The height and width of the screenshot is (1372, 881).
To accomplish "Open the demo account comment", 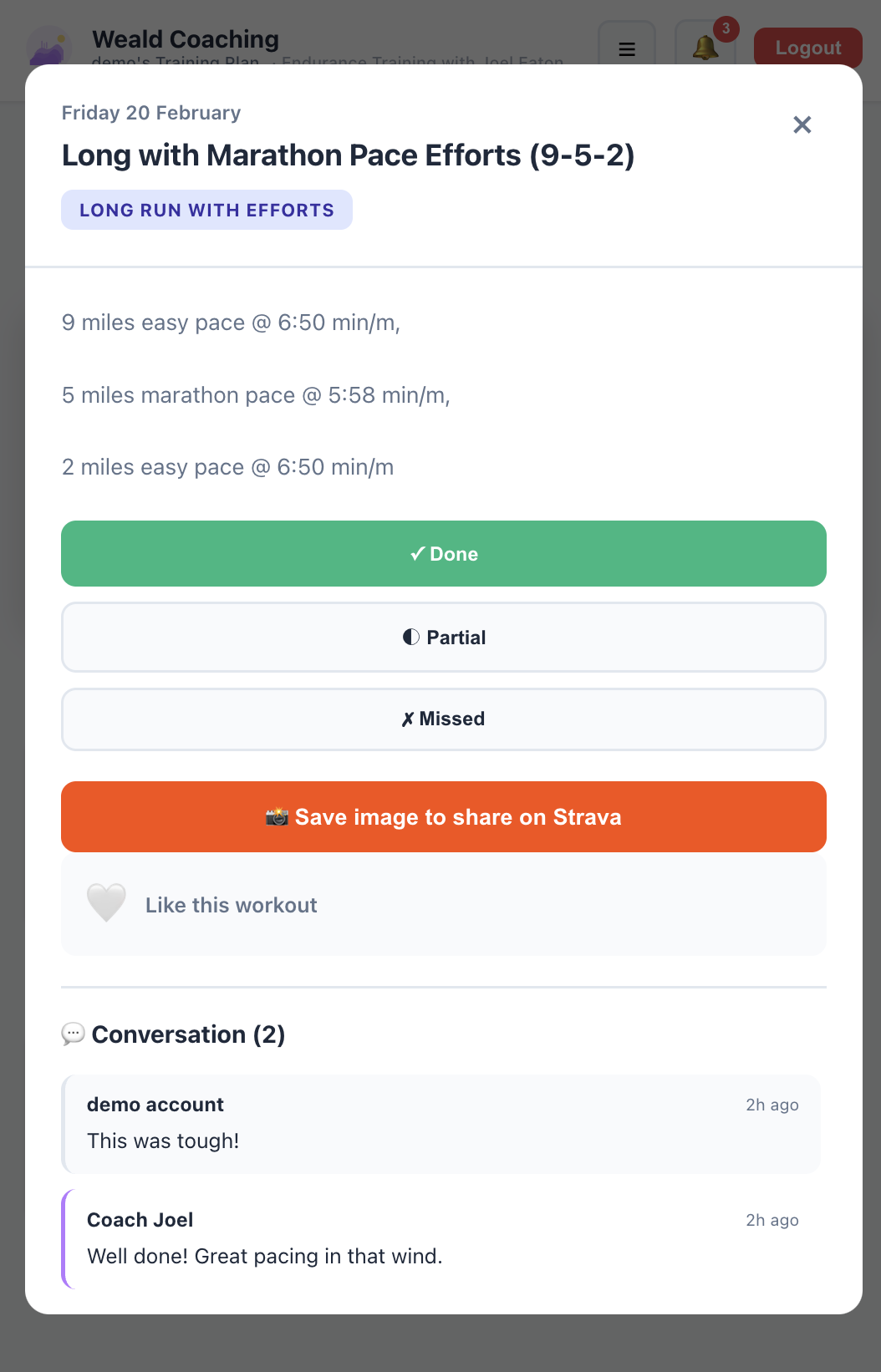I will [441, 1124].
